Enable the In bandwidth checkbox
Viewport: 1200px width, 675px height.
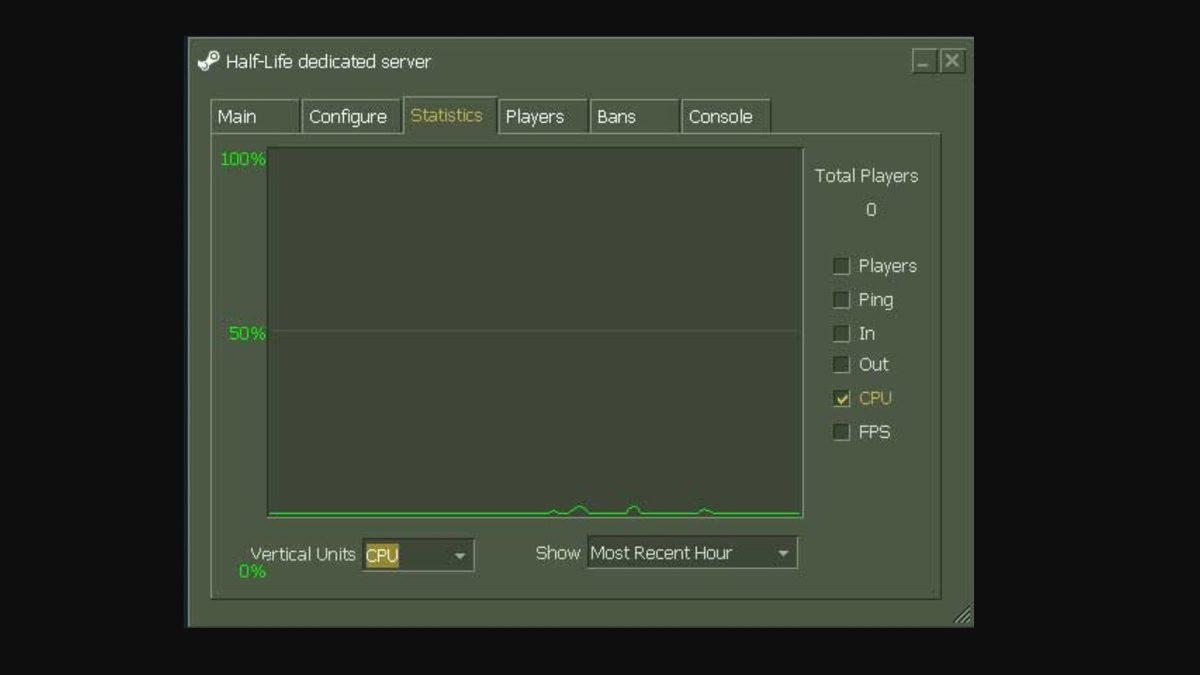(841, 332)
